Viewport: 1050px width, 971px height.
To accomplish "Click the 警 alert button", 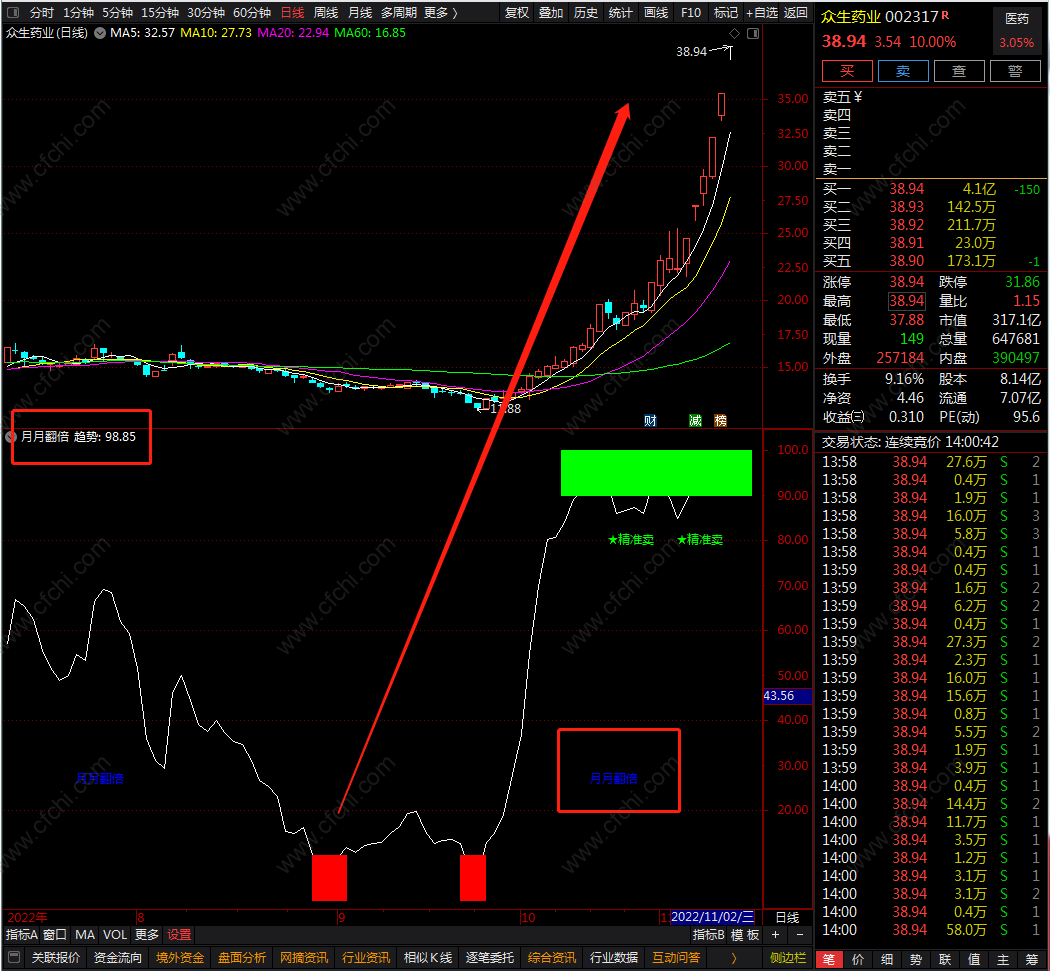I will tap(1015, 71).
